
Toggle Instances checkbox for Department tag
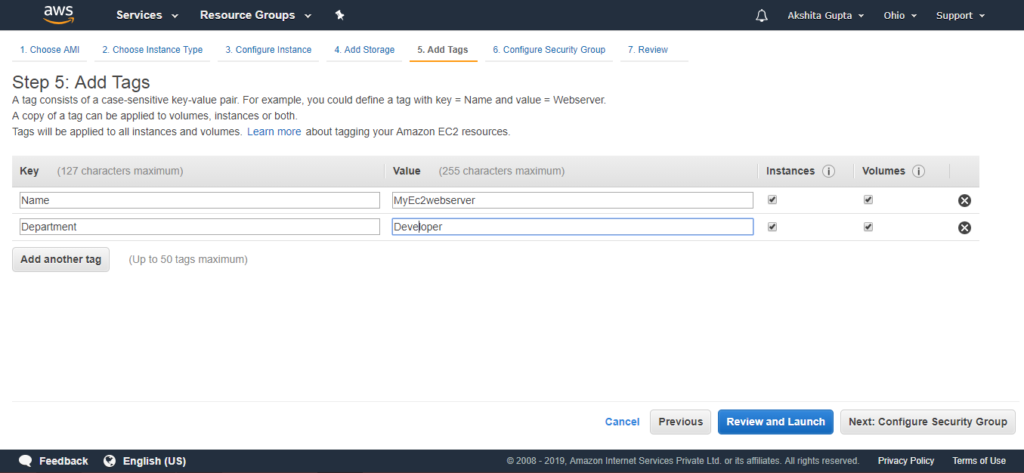point(773,227)
